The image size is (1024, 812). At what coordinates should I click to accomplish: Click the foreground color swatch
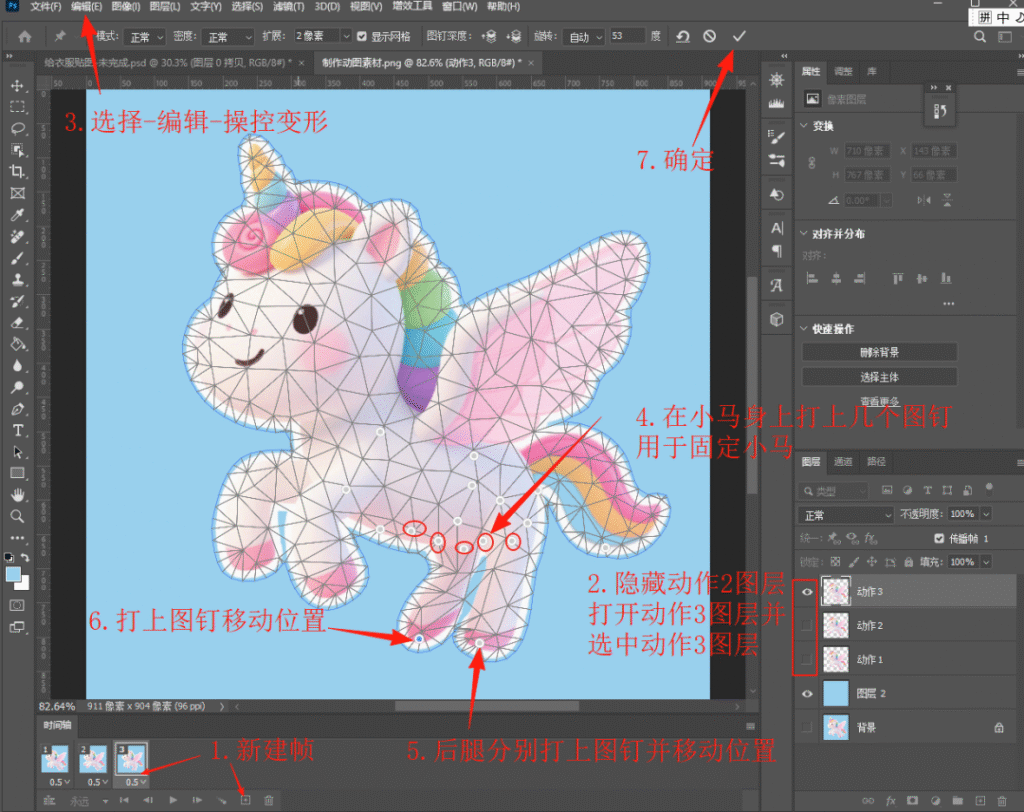(x=13, y=574)
